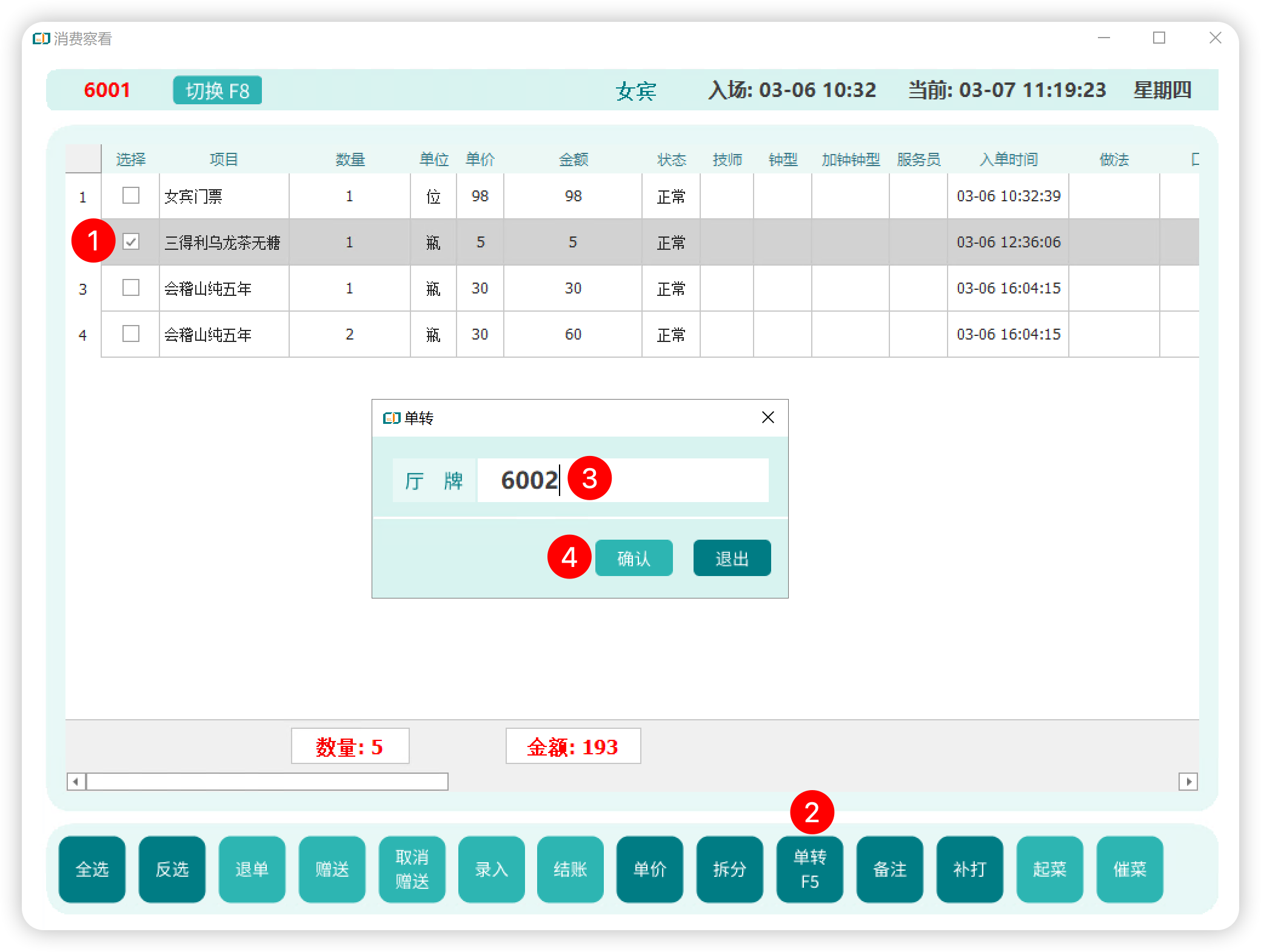Click the horizontal scrollbar left arrow
This screenshot has height=952, width=1261.
pyautogui.click(x=76, y=782)
